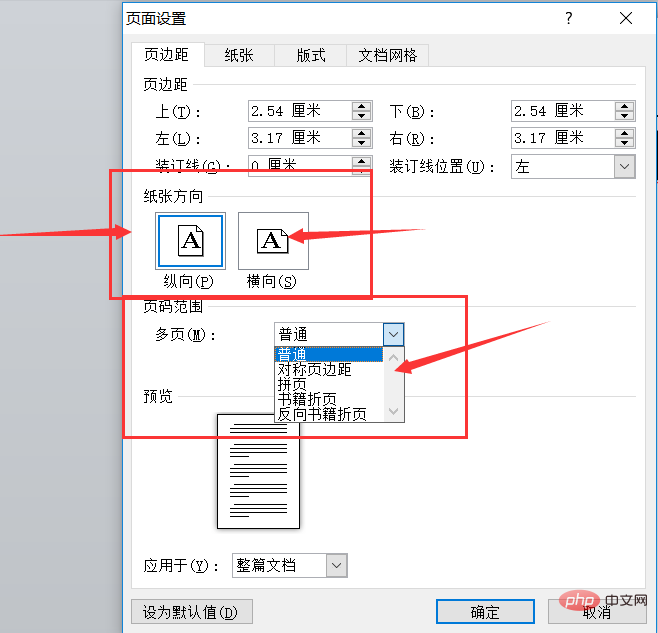Open the 文档网格 tab
The width and height of the screenshot is (658, 633).
[387, 55]
